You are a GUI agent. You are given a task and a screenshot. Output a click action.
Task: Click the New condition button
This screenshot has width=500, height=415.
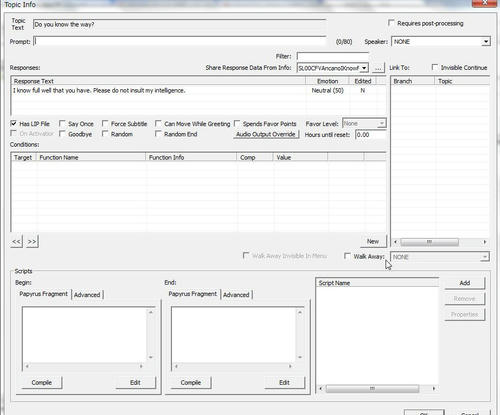(373, 241)
